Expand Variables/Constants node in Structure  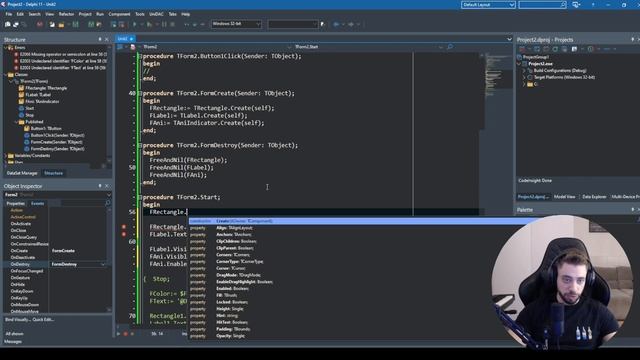5,156
